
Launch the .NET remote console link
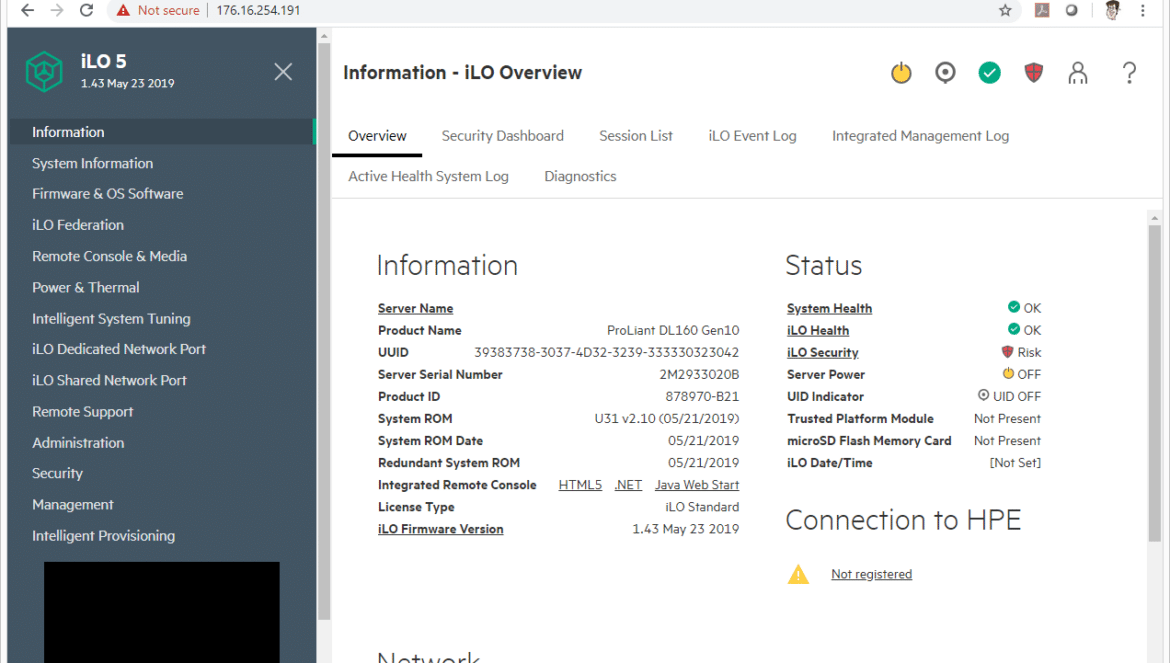[628, 485]
